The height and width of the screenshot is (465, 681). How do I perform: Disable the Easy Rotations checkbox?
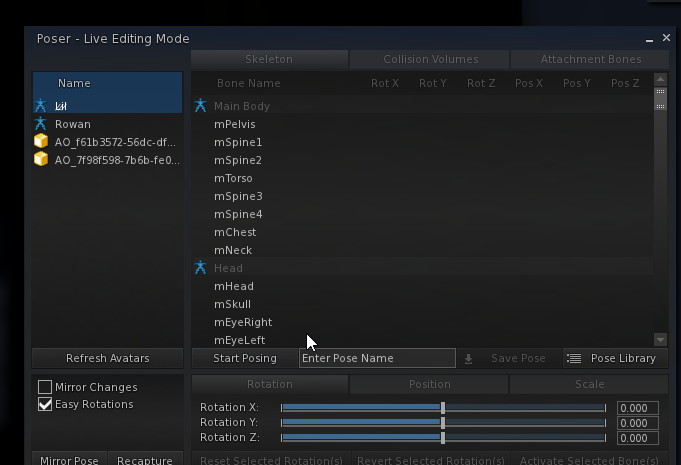pos(45,404)
